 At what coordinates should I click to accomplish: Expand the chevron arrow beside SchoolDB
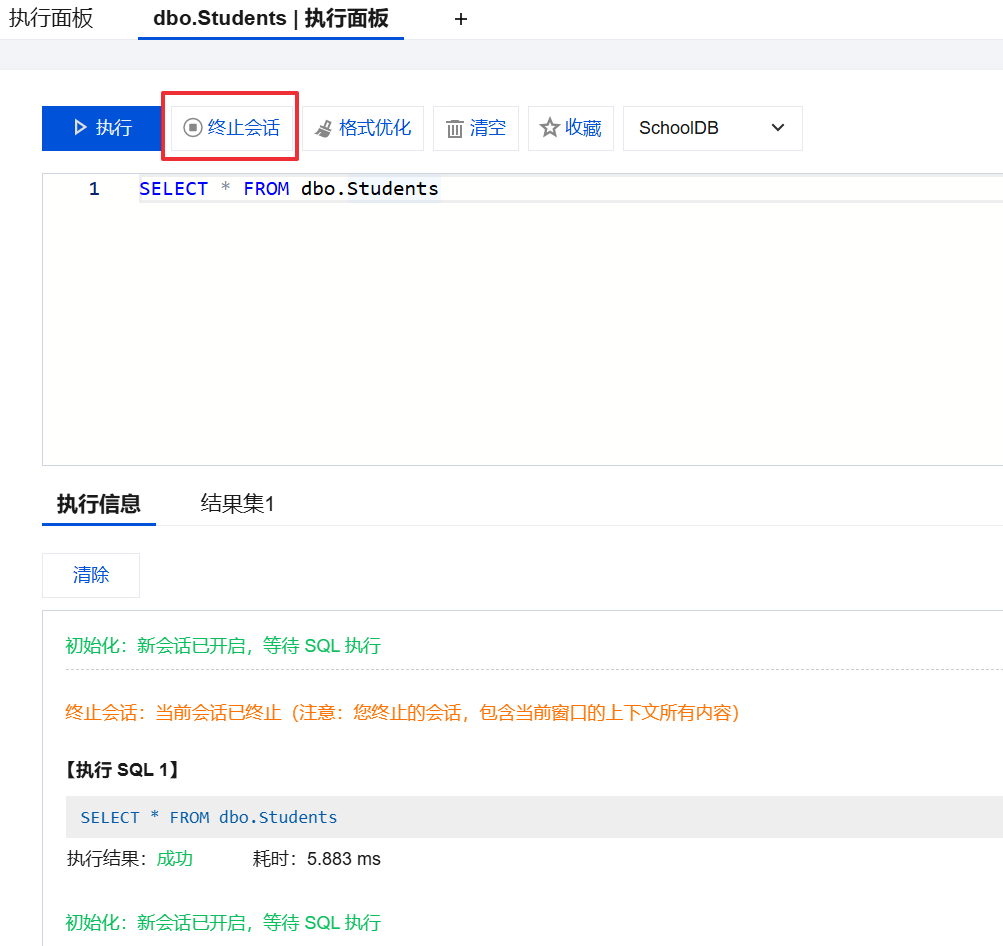pyautogui.click(x=778, y=128)
